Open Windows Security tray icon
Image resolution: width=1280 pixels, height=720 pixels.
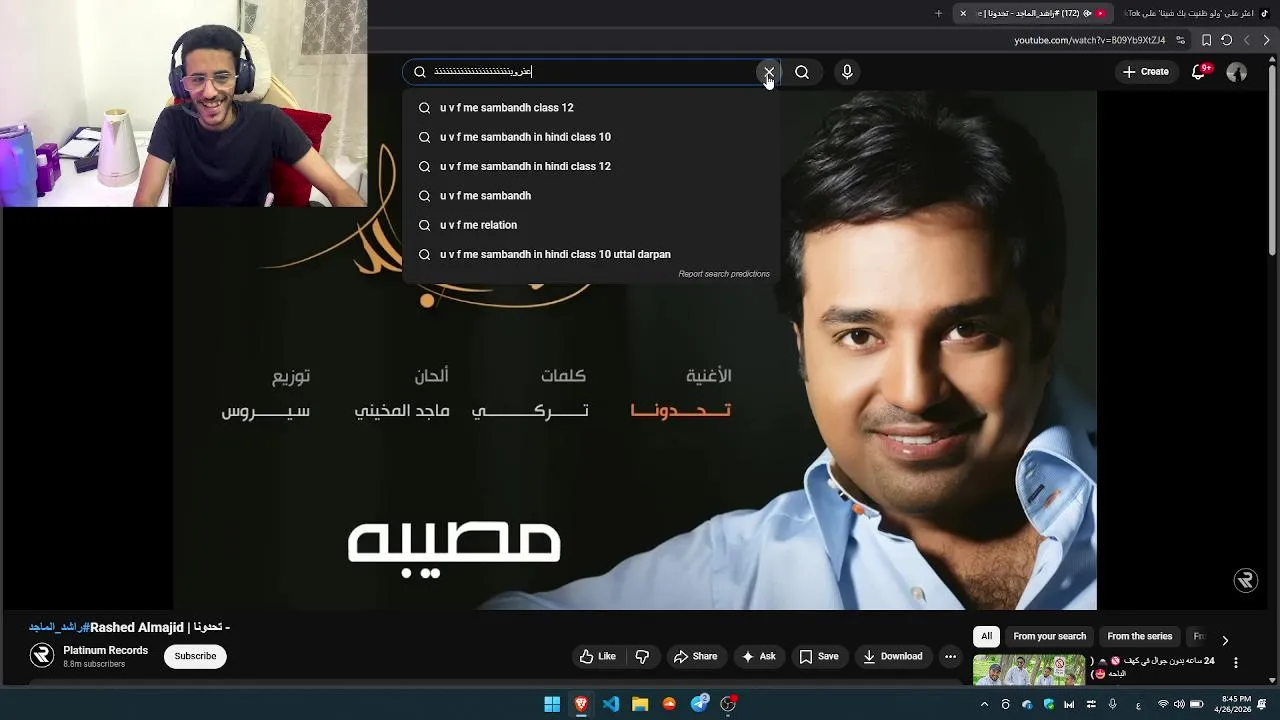pos(1049,704)
